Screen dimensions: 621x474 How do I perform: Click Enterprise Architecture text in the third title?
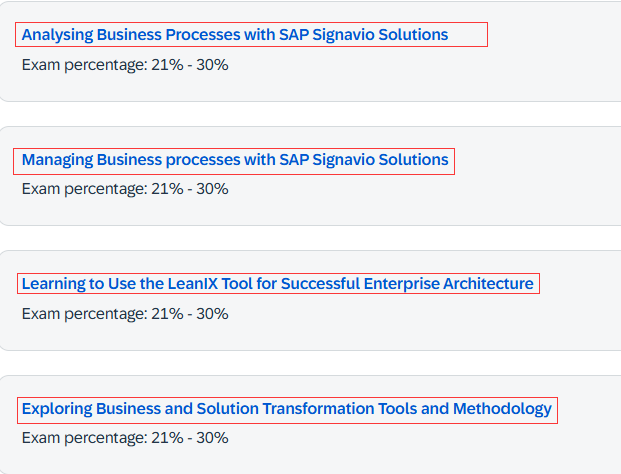click(448, 284)
